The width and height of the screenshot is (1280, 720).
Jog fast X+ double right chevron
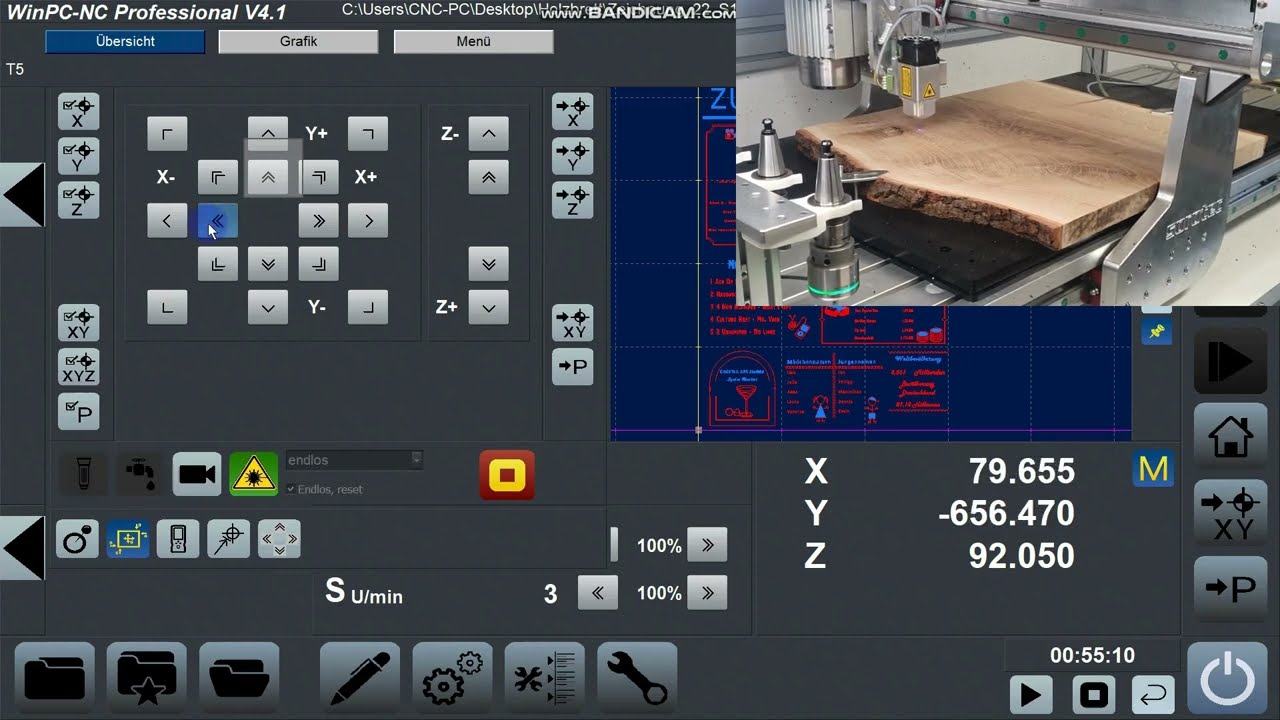point(319,220)
